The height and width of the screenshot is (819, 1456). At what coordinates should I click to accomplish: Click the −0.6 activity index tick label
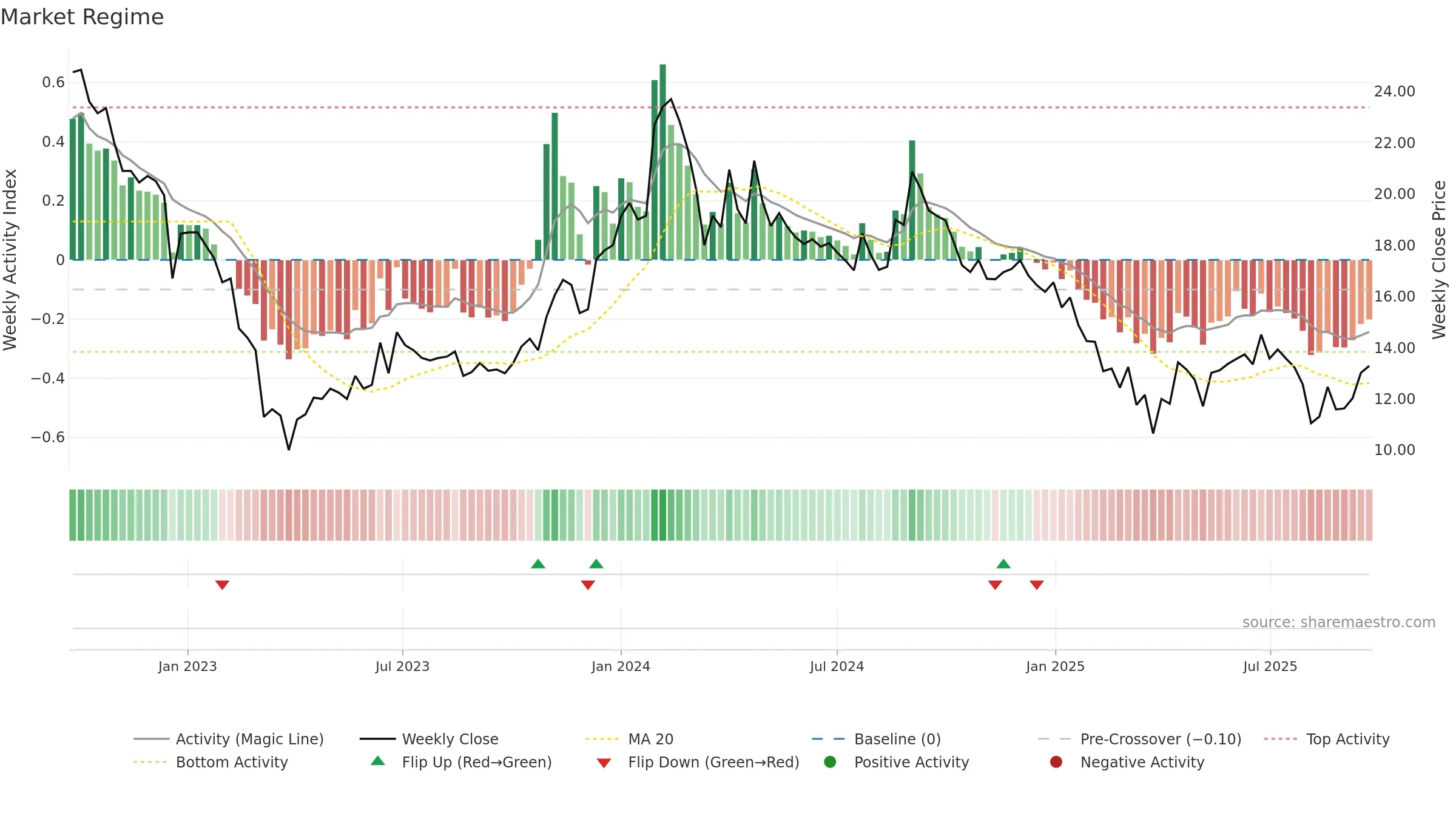48,437
